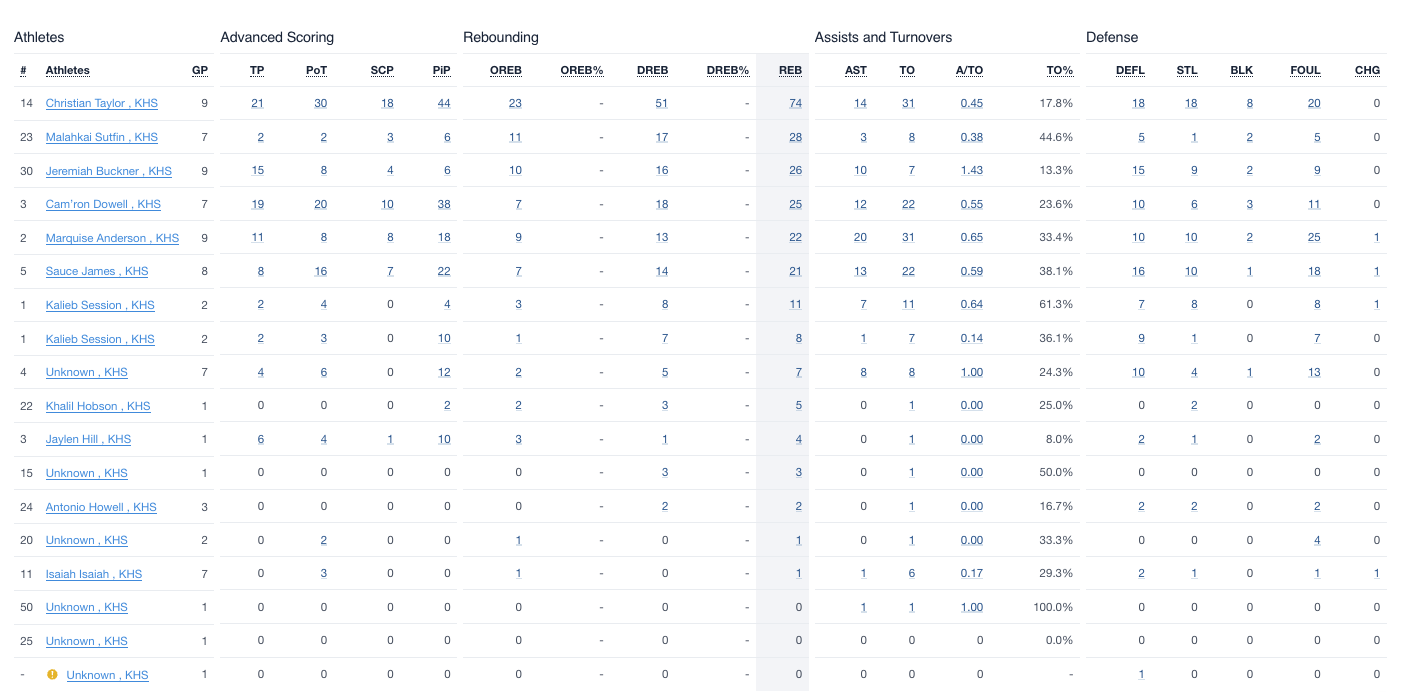1402x692 pixels.
Task: Sort by the Athletes column header
Action: coord(67,71)
